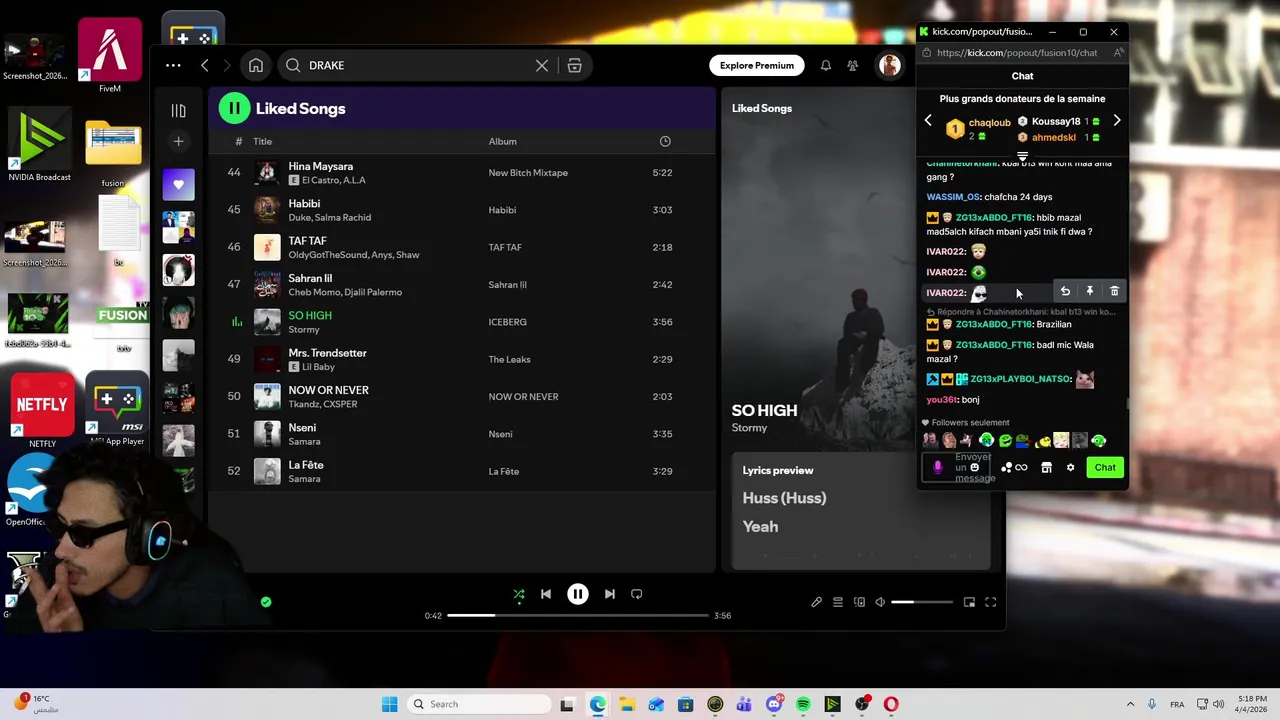Send message with green Chat button
Viewport: 1280px width, 720px height.
tap(1105, 467)
